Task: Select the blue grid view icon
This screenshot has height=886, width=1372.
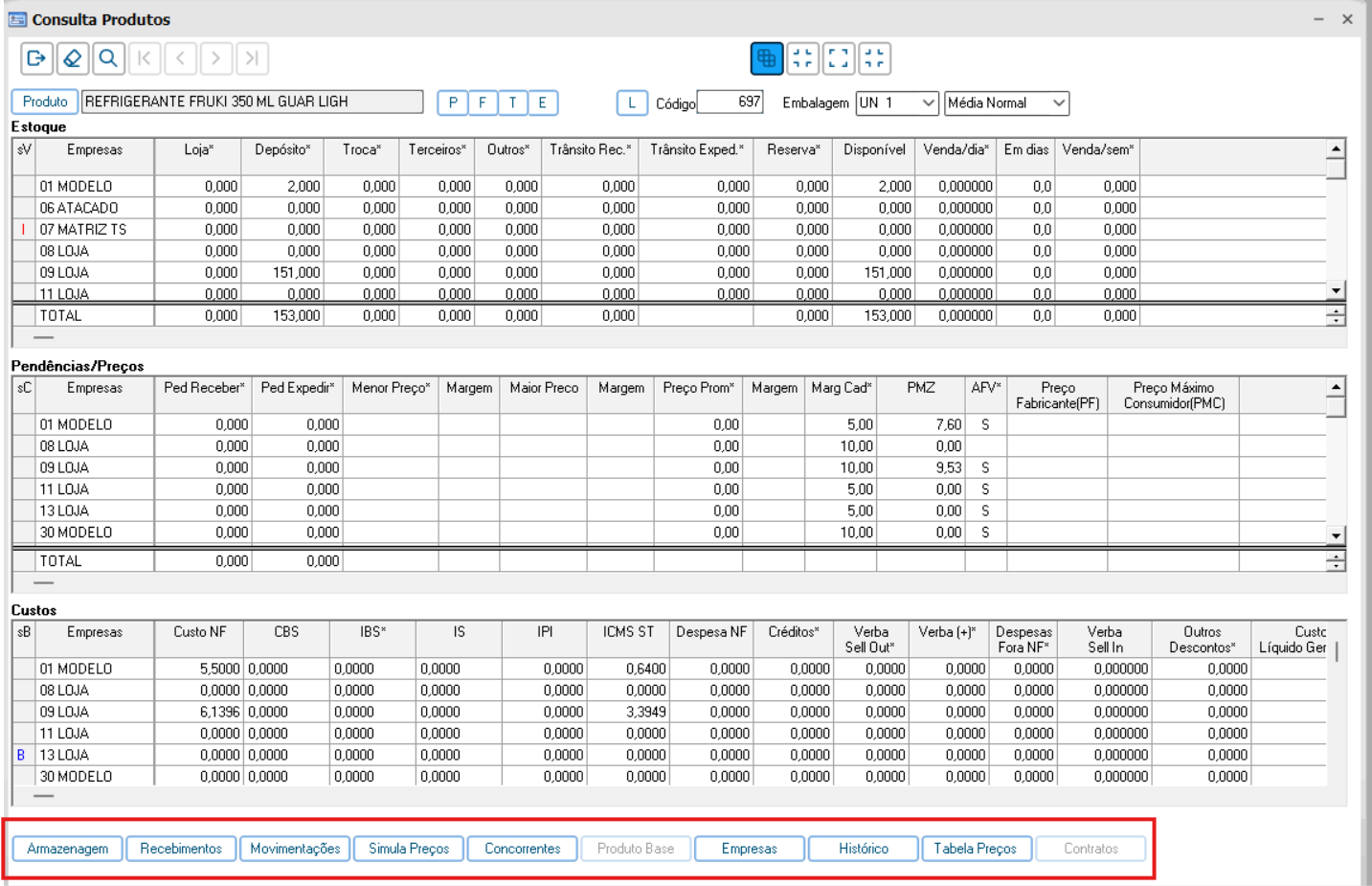Action: 767,58
